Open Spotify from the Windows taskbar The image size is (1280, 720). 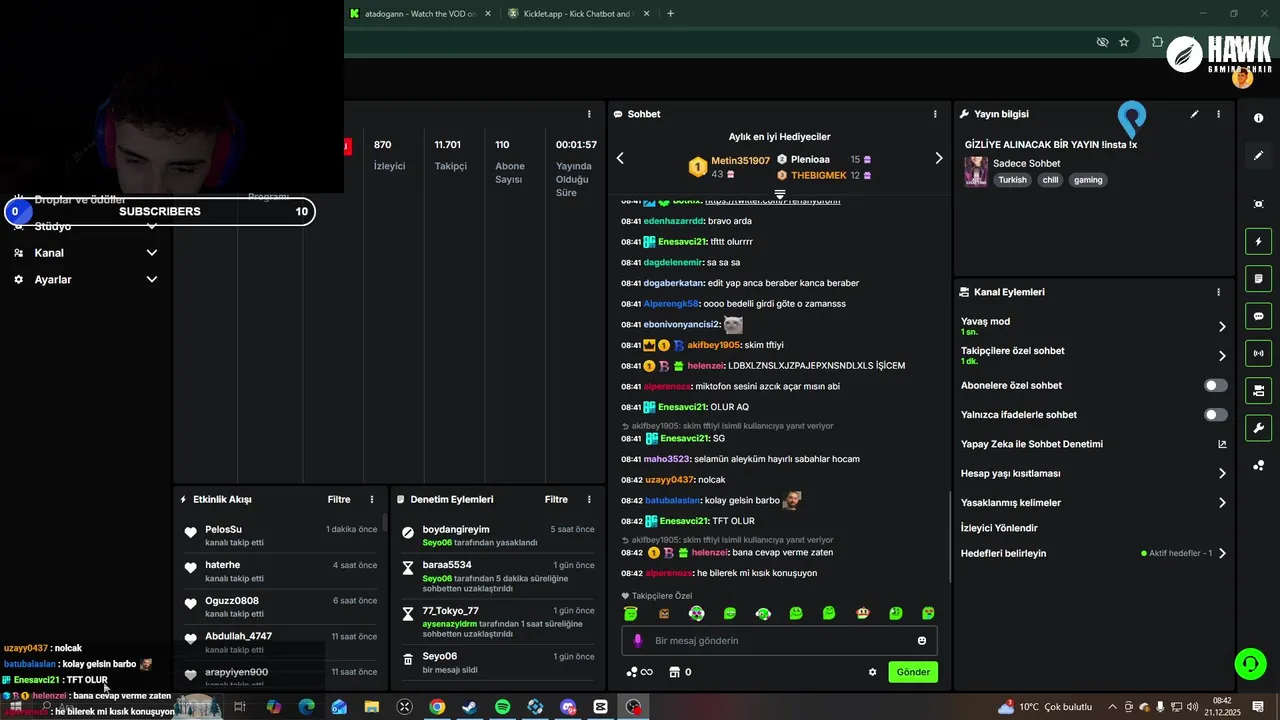pos(503,707)
